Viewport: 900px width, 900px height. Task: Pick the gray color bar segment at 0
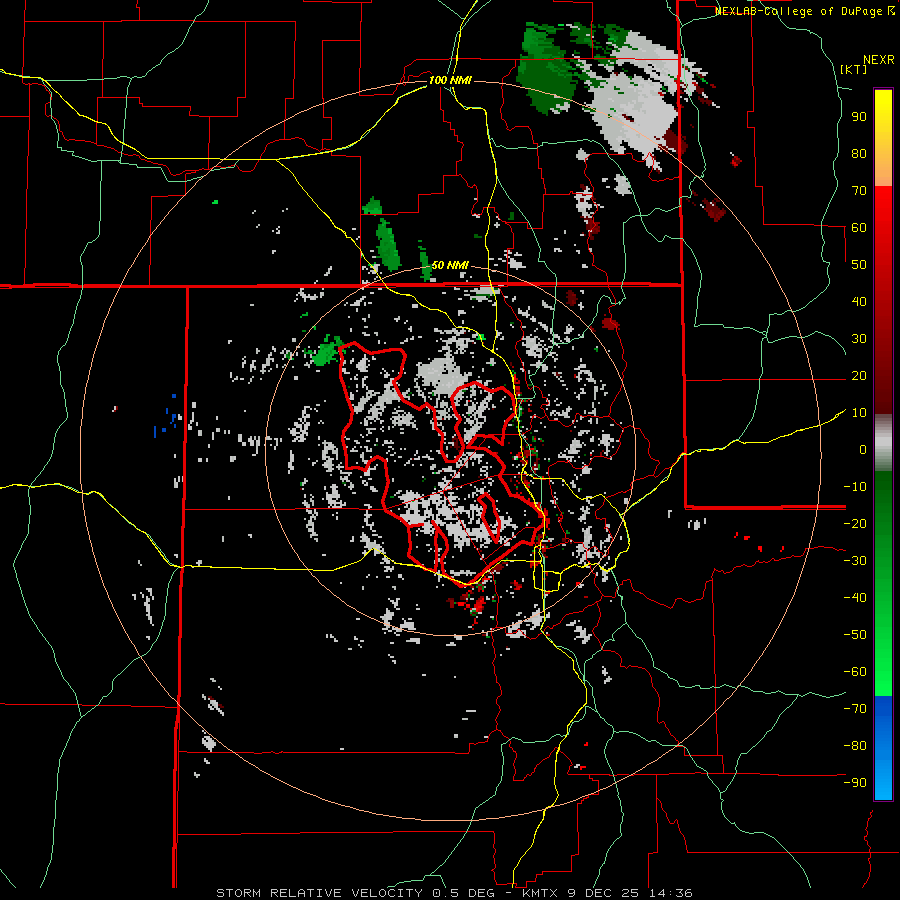click(x=883, y=445)
